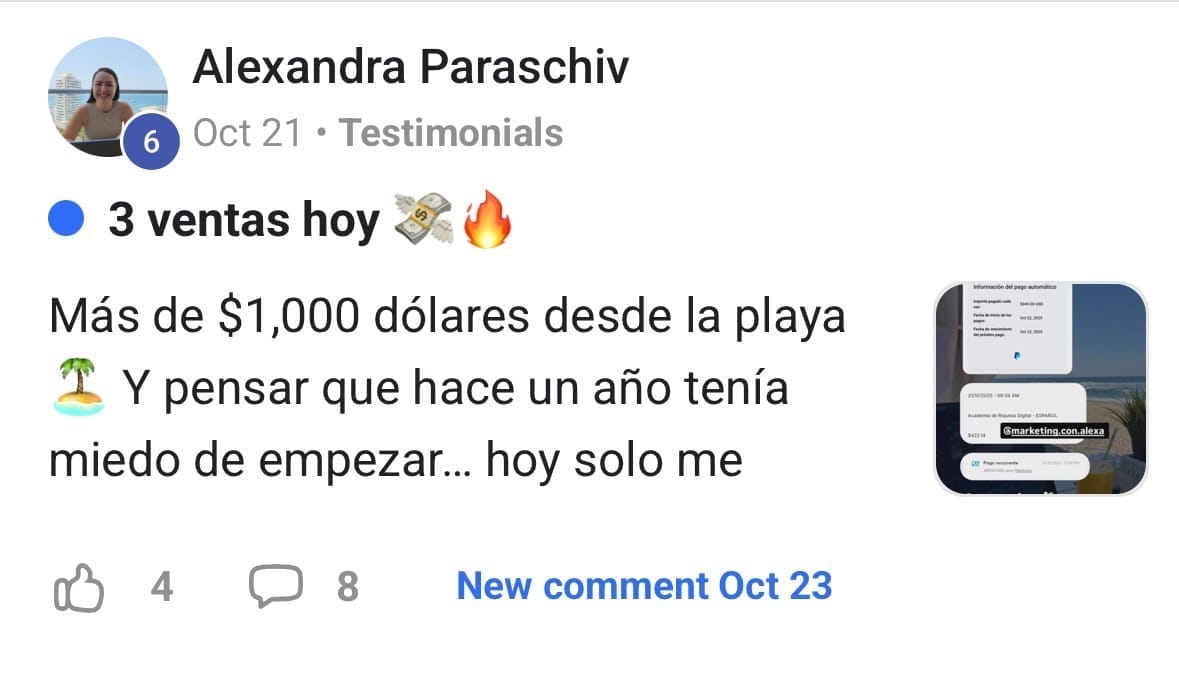1179x676 pixels.
Task: Open the attached payment screenshot thumbnail
Action: click(1041, 389)
